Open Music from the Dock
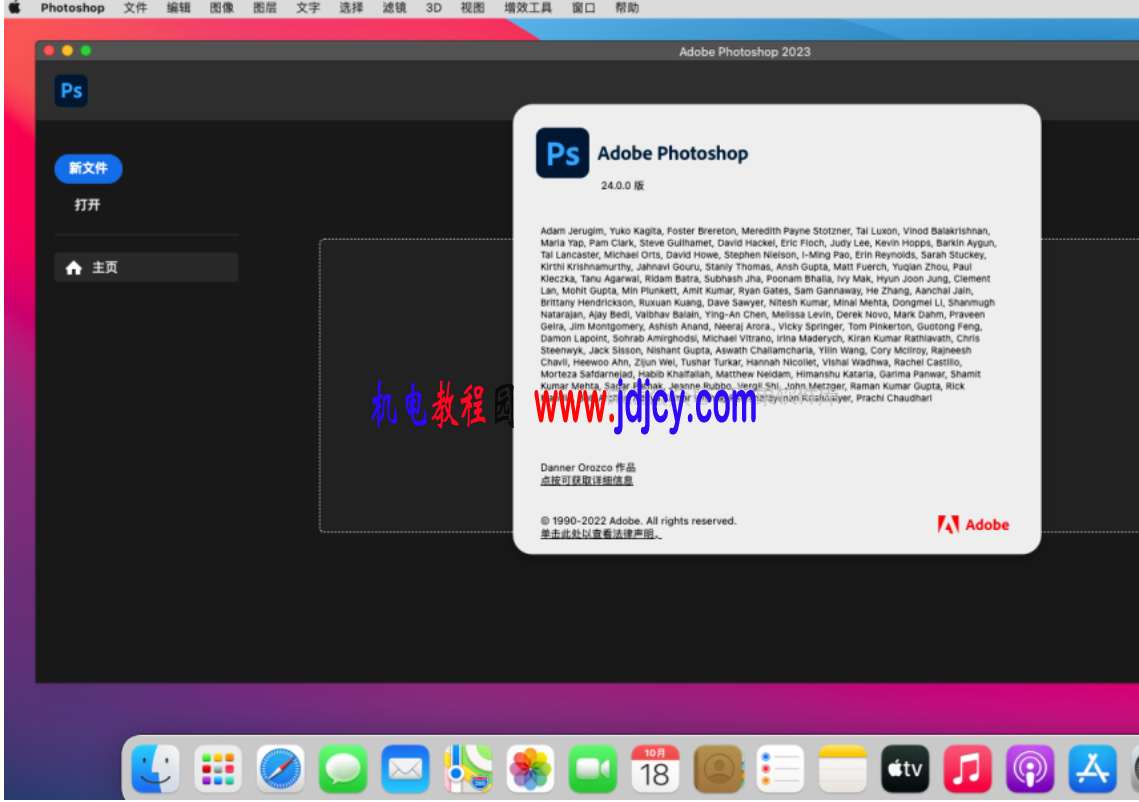1139x802 pixels. pyautogui.click(x=968, y=769)
